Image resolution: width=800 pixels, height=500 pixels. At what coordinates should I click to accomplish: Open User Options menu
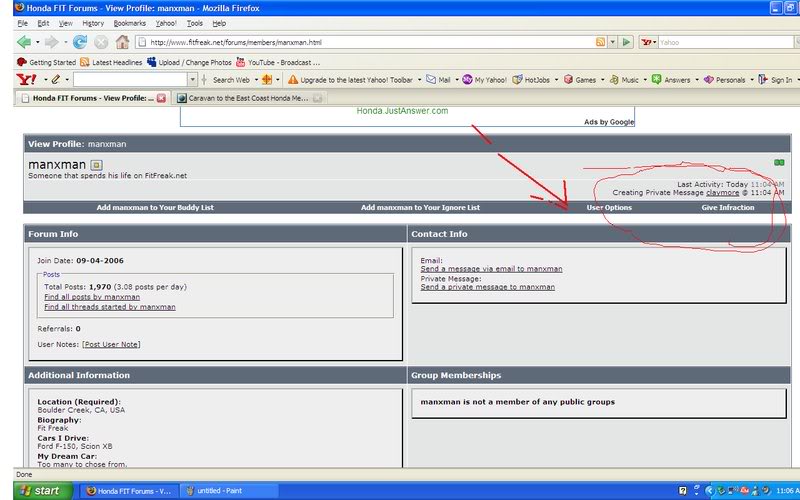tap(609, 208)
